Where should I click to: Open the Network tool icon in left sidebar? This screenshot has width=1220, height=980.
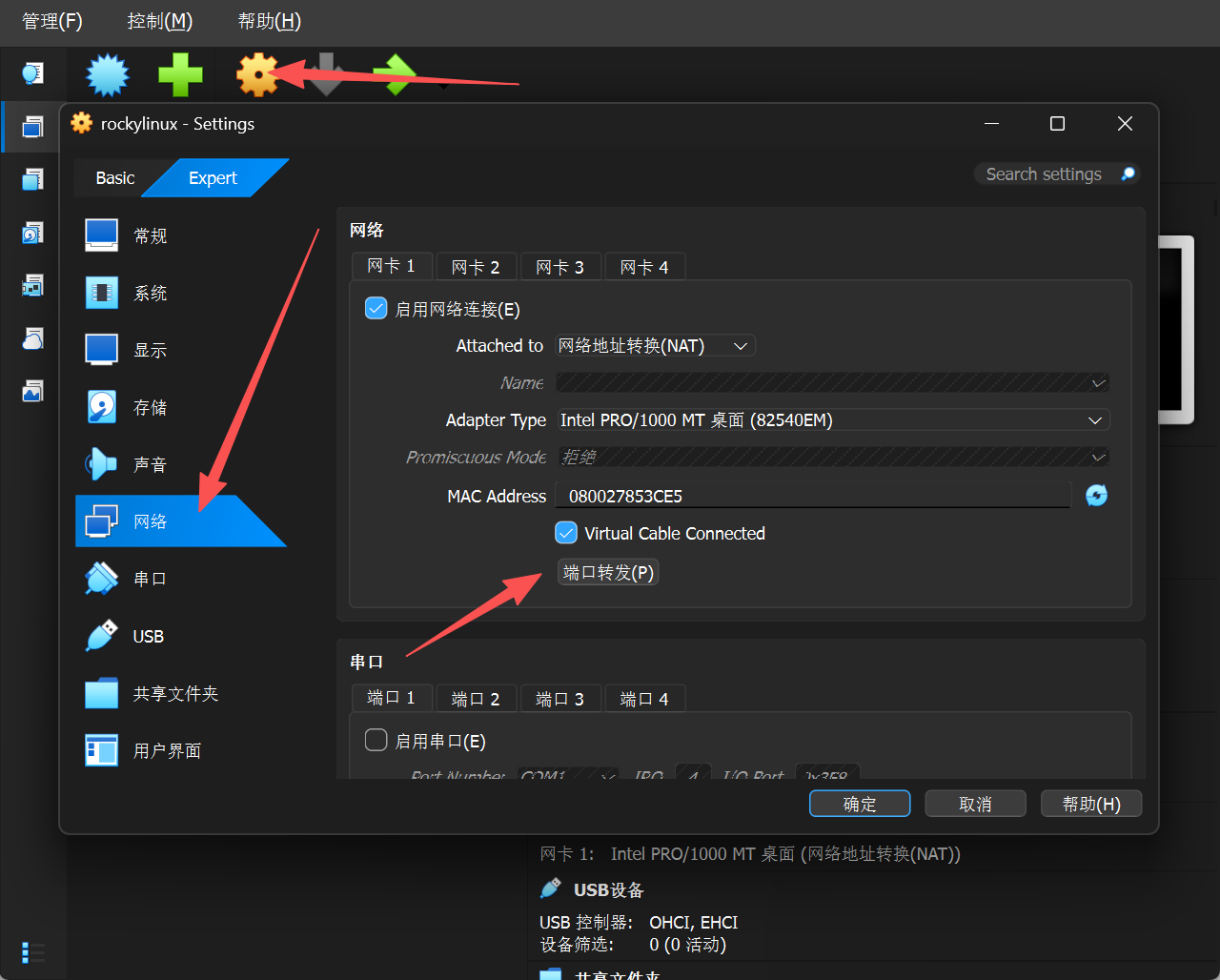33,285
